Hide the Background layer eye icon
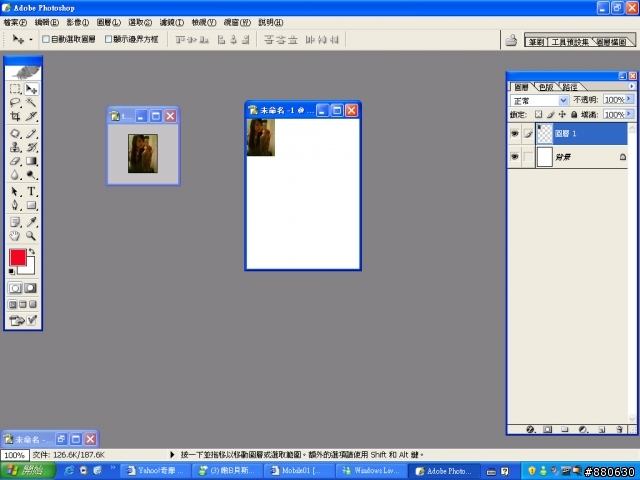 click(x=514, y=157)
